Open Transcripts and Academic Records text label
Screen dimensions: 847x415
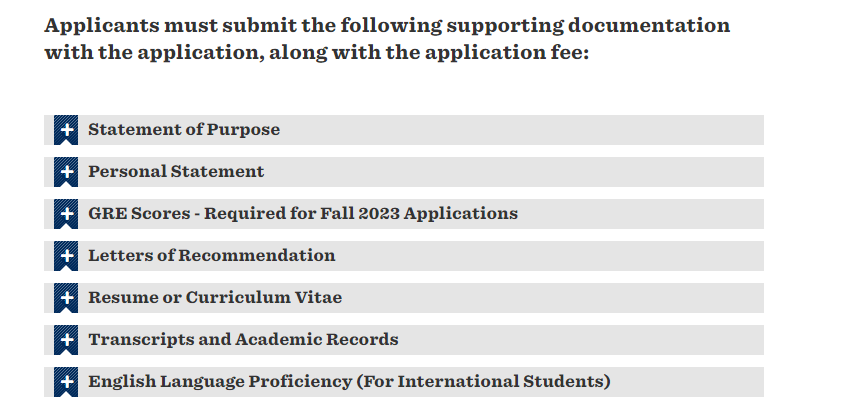click(243, 340)
